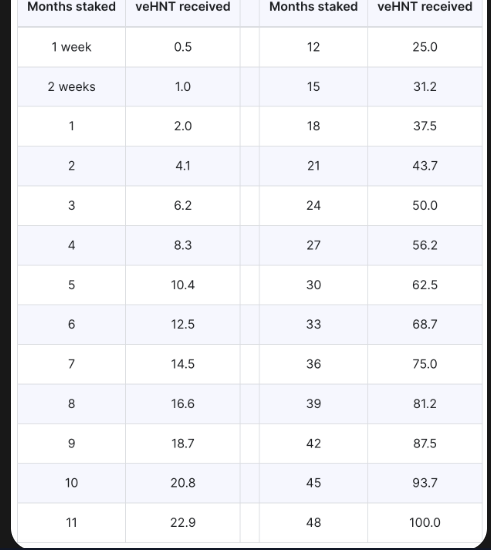Select the '2 weeks' cell
The height and width of the screenshot is (550, 491).
[x=72, y=87]
